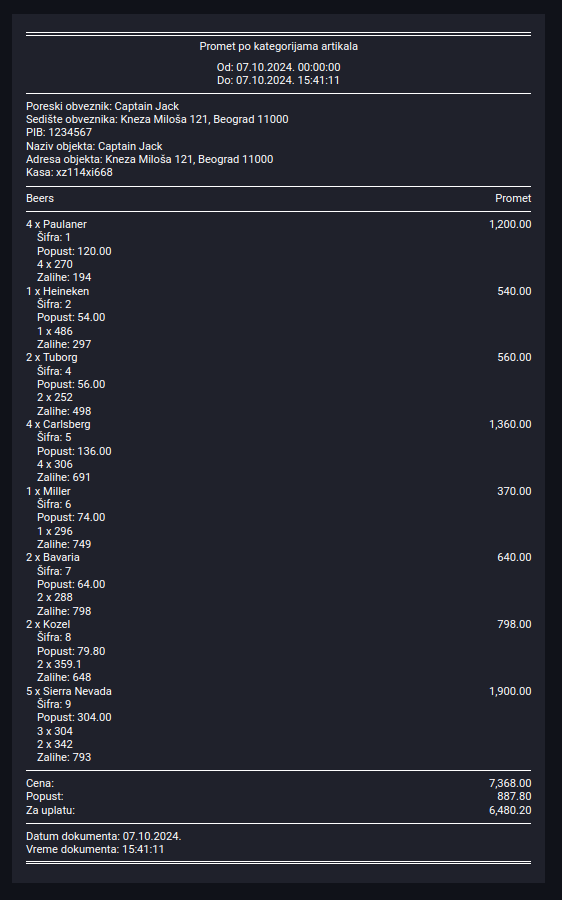Select the Paulaner item row
The width and height of the screenshot is (562, 900).
click(278, 224)
